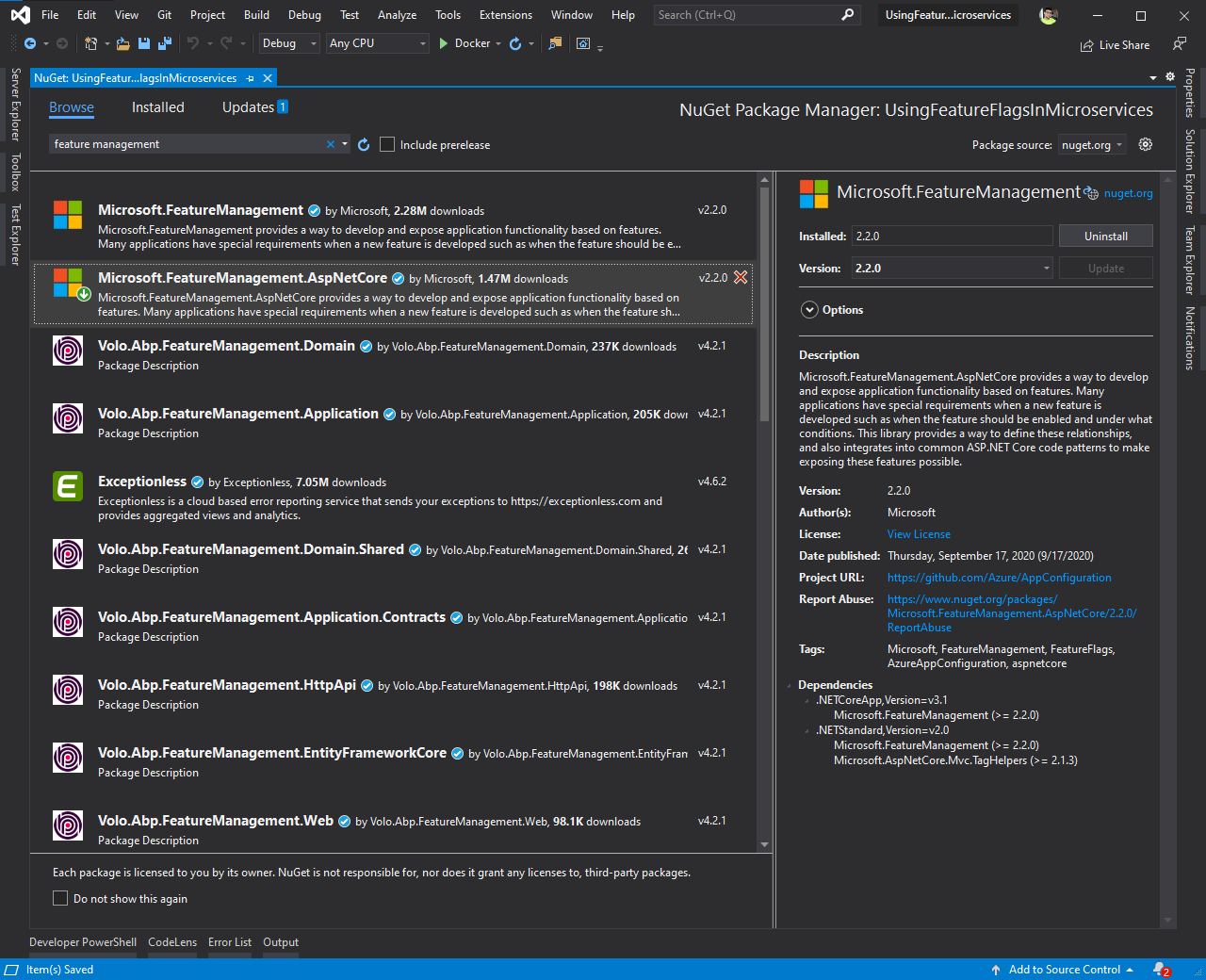The width and height of the screenshot is (1206, 980).
Task: Remove Microsoft.FeatureManagement.AspNetCore with red X icon
Action: 741,277
